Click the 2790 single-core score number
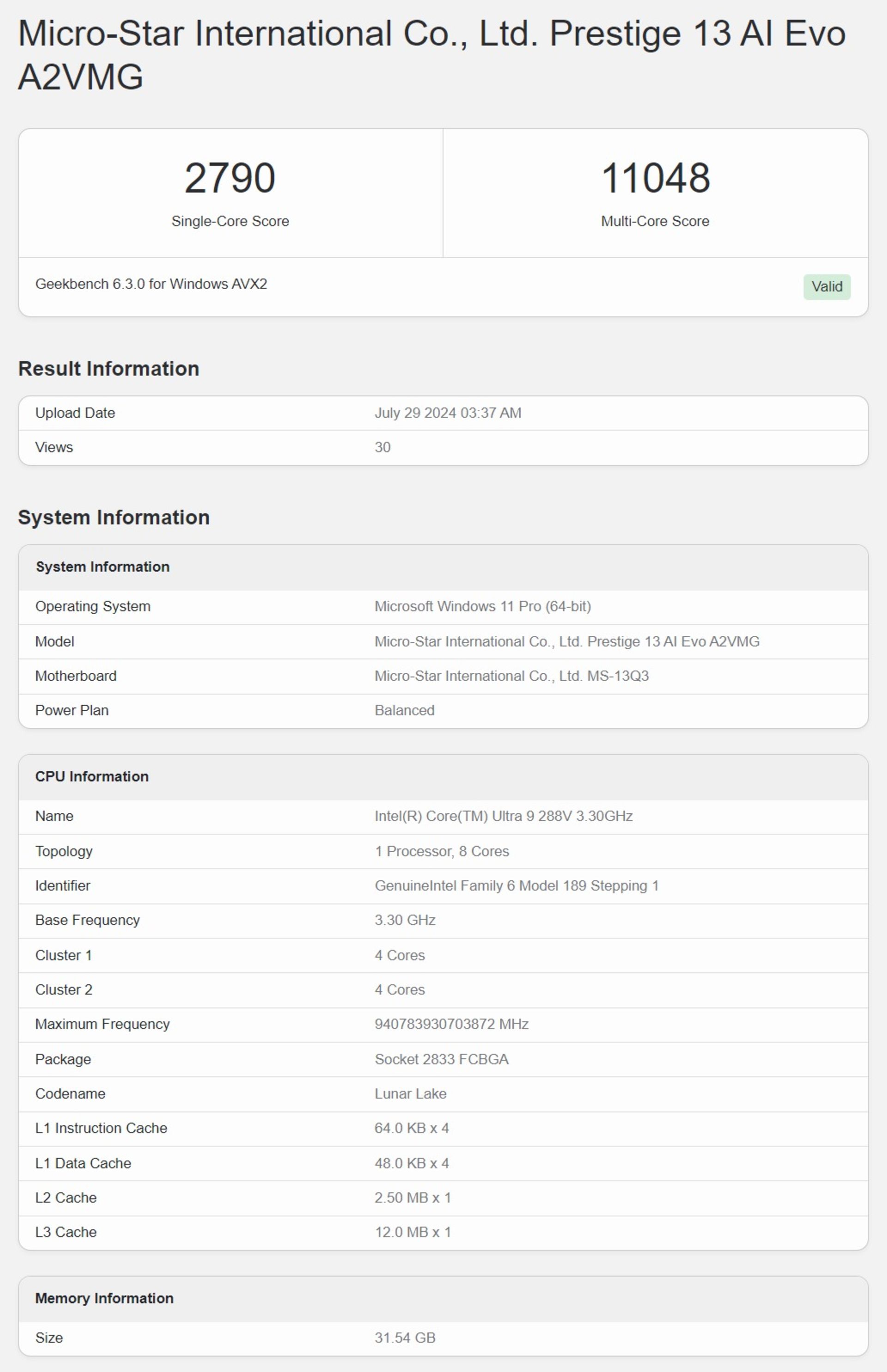Screen dimensions: 887x1372 click(x=230, y=178)
